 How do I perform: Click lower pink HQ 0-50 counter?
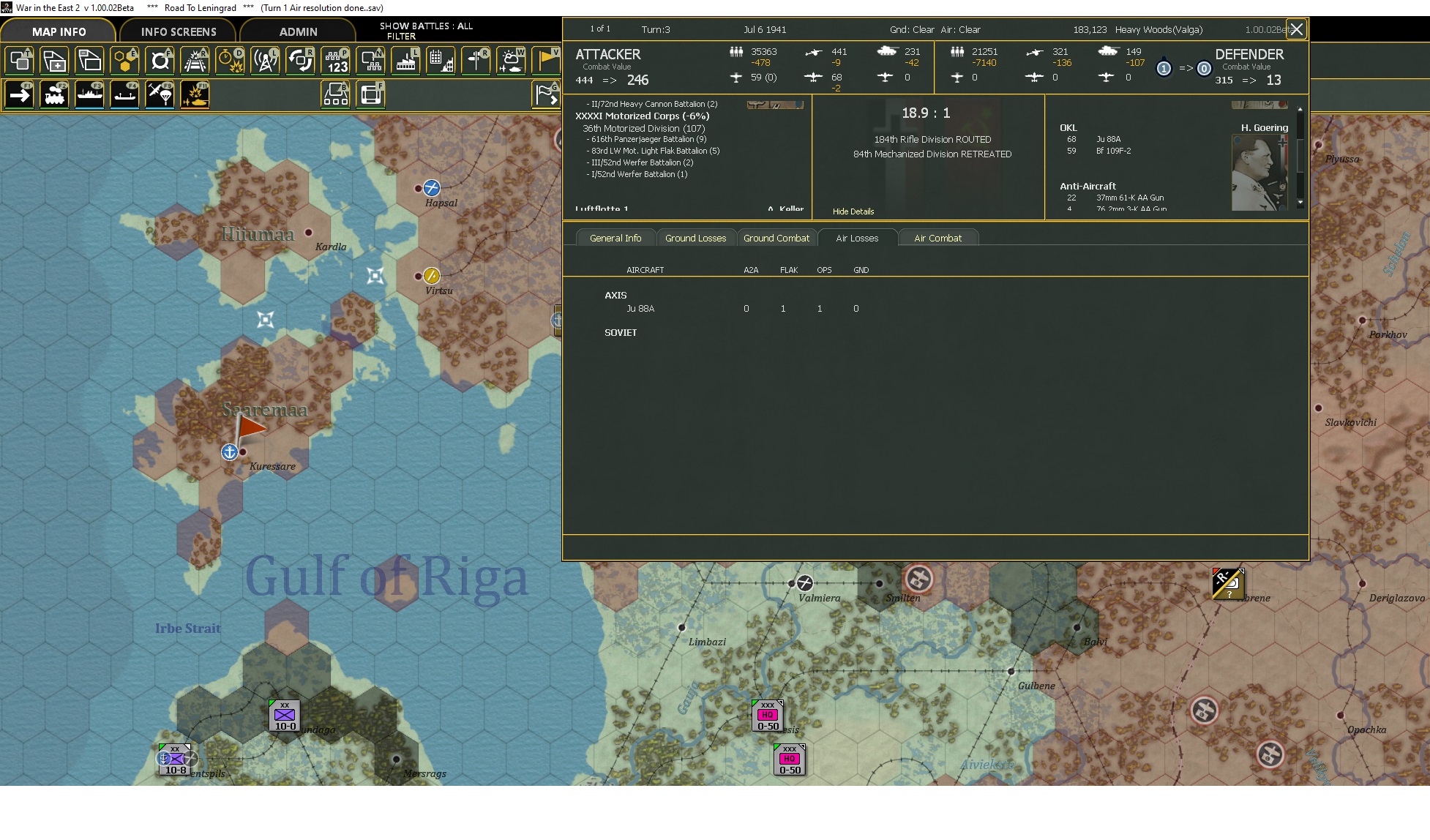tap(790, 760)
